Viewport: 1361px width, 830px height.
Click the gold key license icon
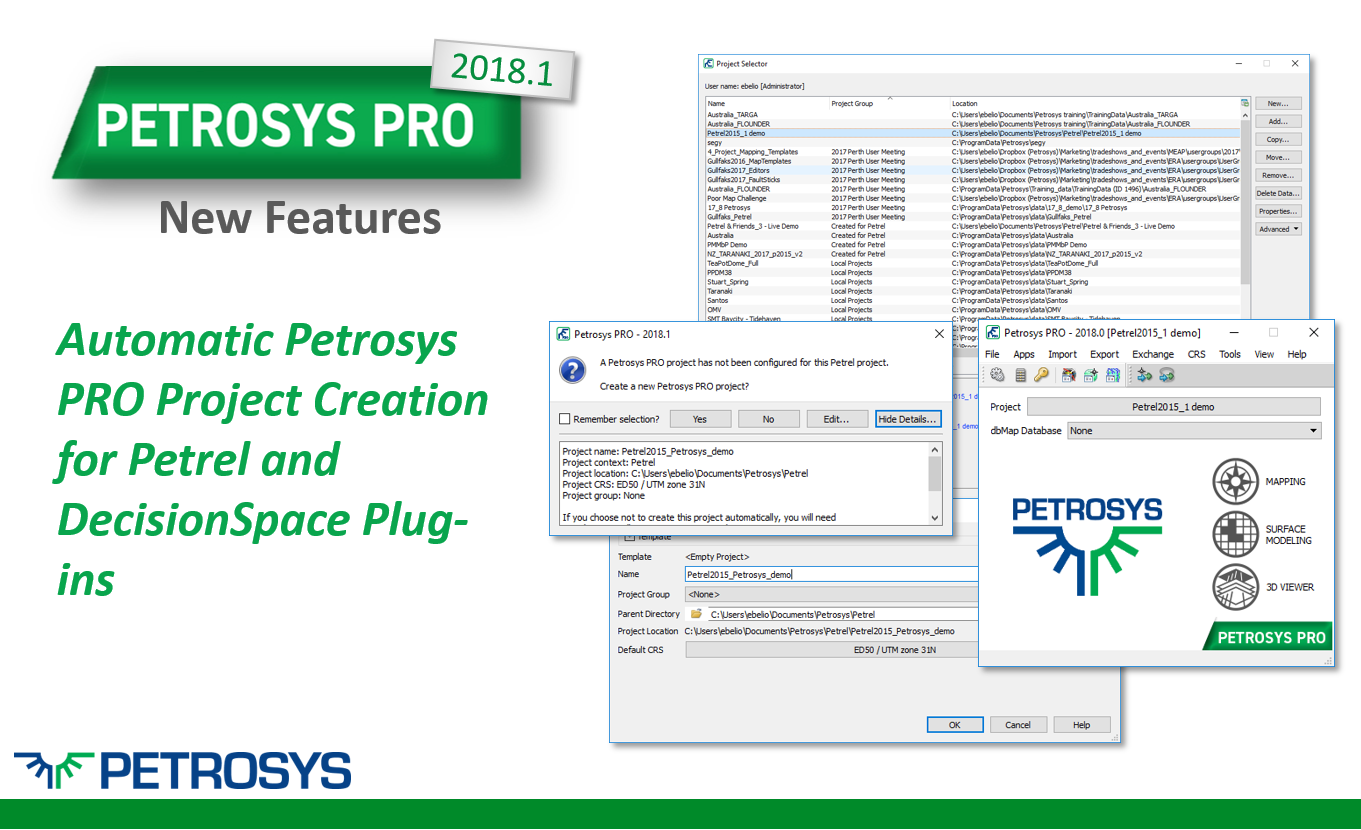pos(1041,375)
